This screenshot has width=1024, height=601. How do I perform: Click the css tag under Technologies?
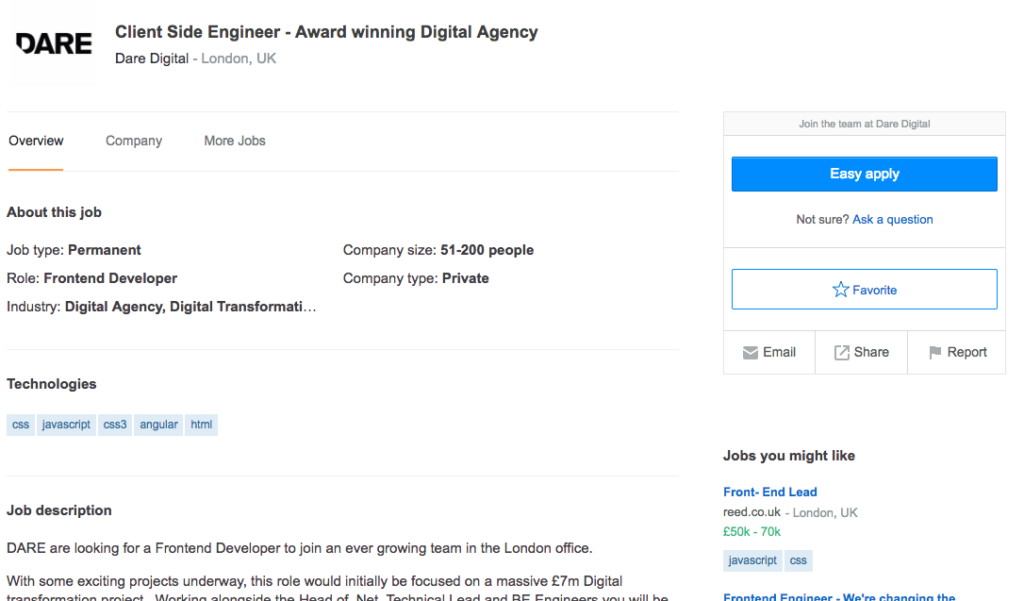[20, 425]
